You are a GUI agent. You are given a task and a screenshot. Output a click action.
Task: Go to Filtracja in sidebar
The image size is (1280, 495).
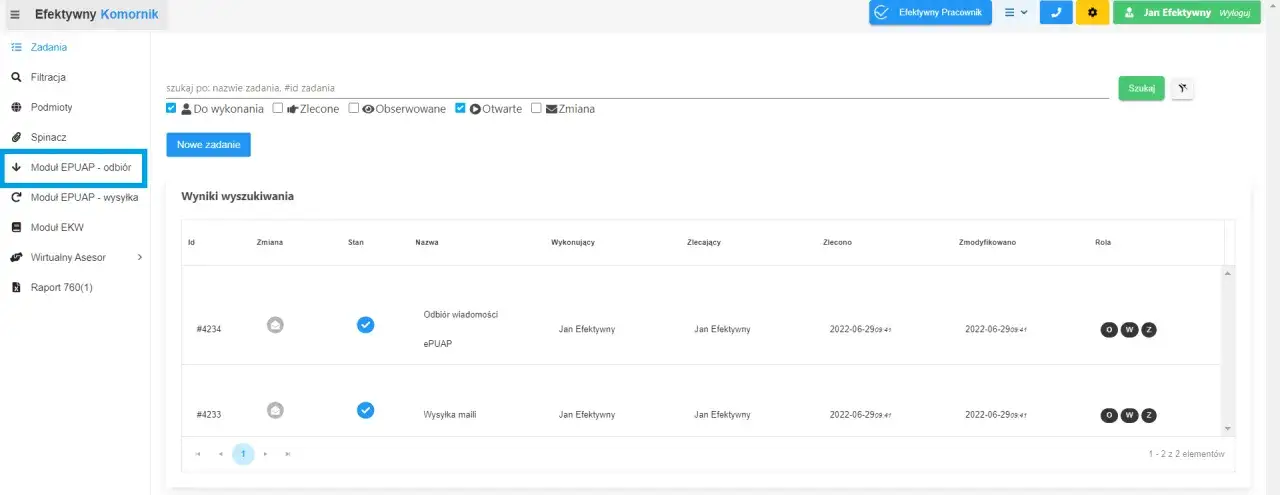48,77
